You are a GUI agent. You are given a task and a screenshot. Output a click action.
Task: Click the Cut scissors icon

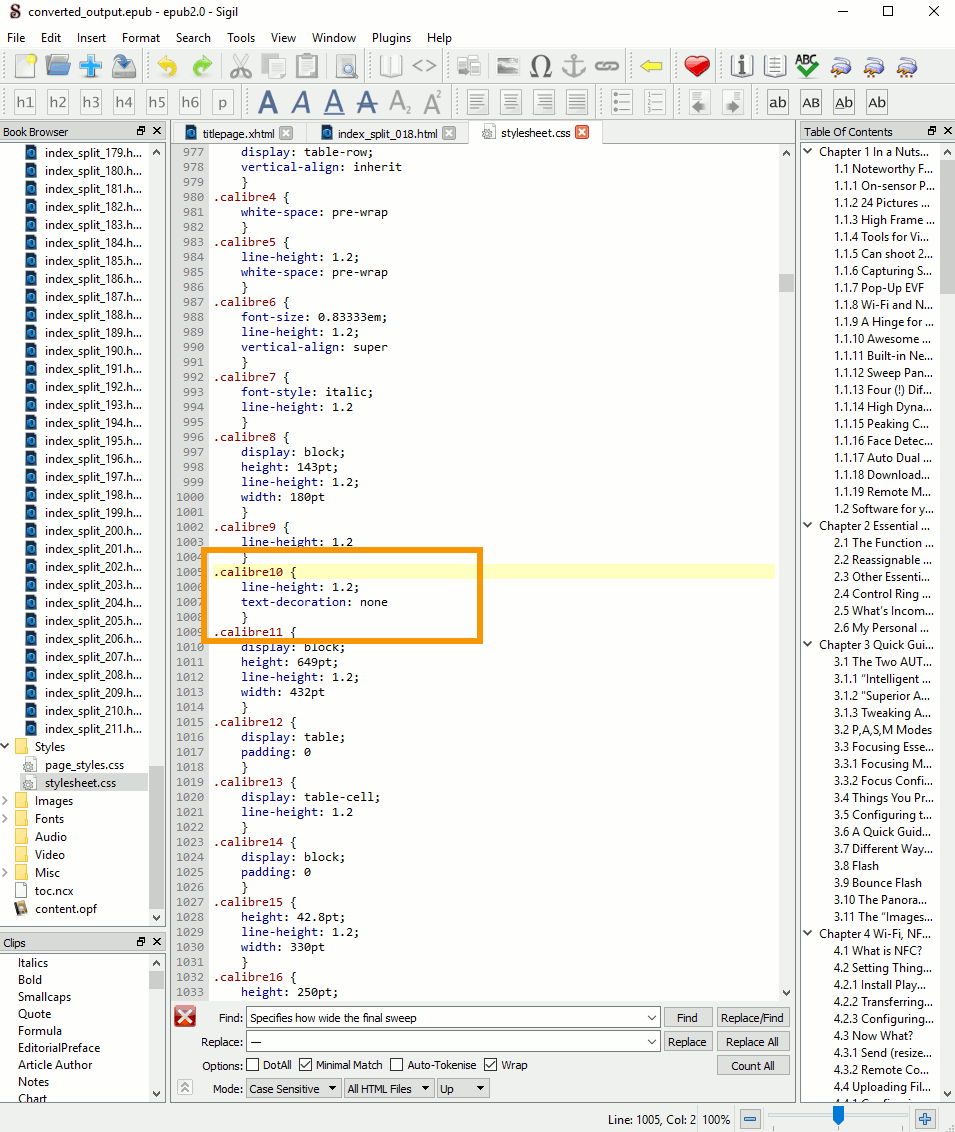click(x=240, y=67)
